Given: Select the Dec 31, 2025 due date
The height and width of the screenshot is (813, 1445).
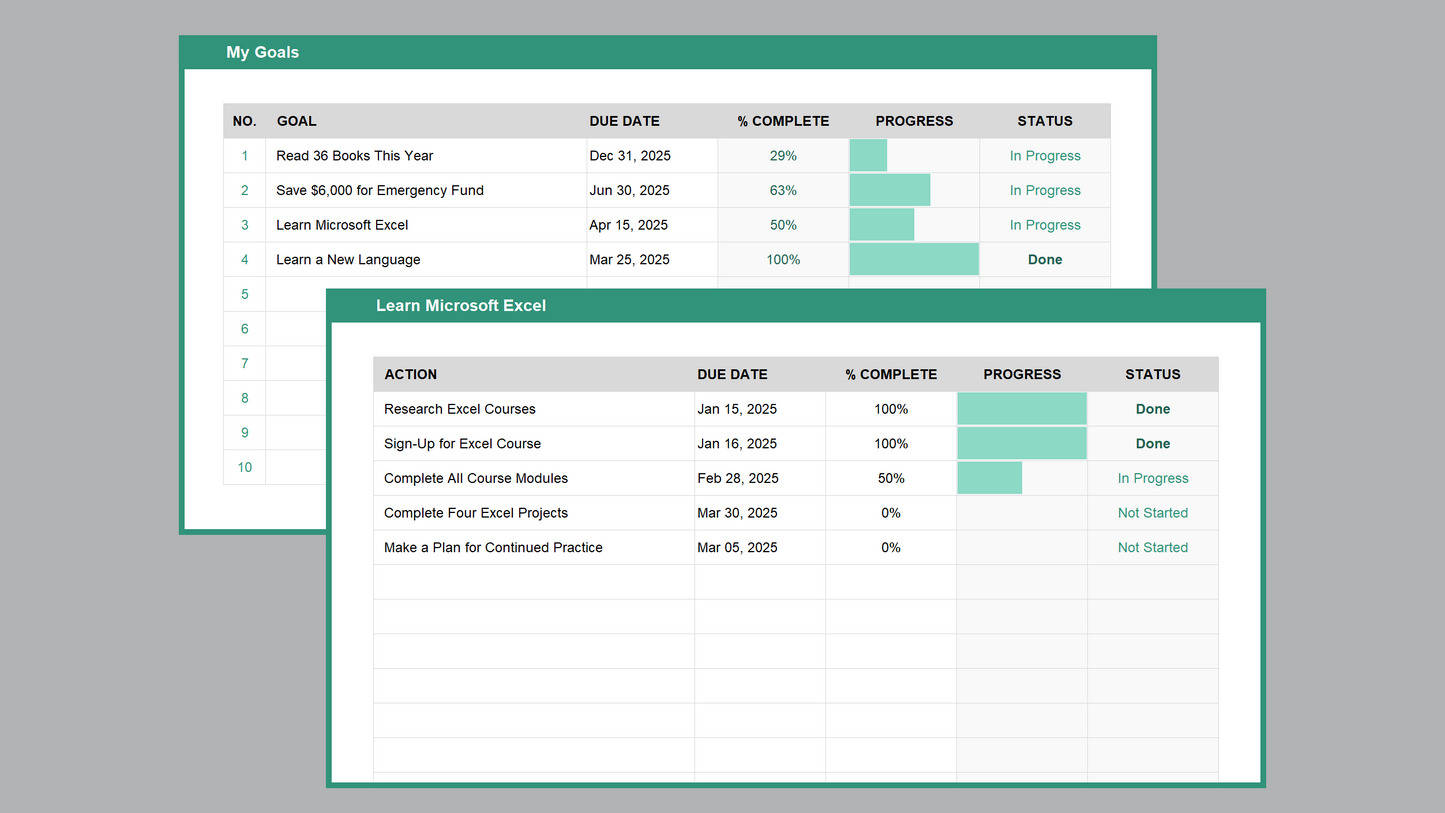Looking at the screenshot, I should pyautogui.click(x=630, y=156).
